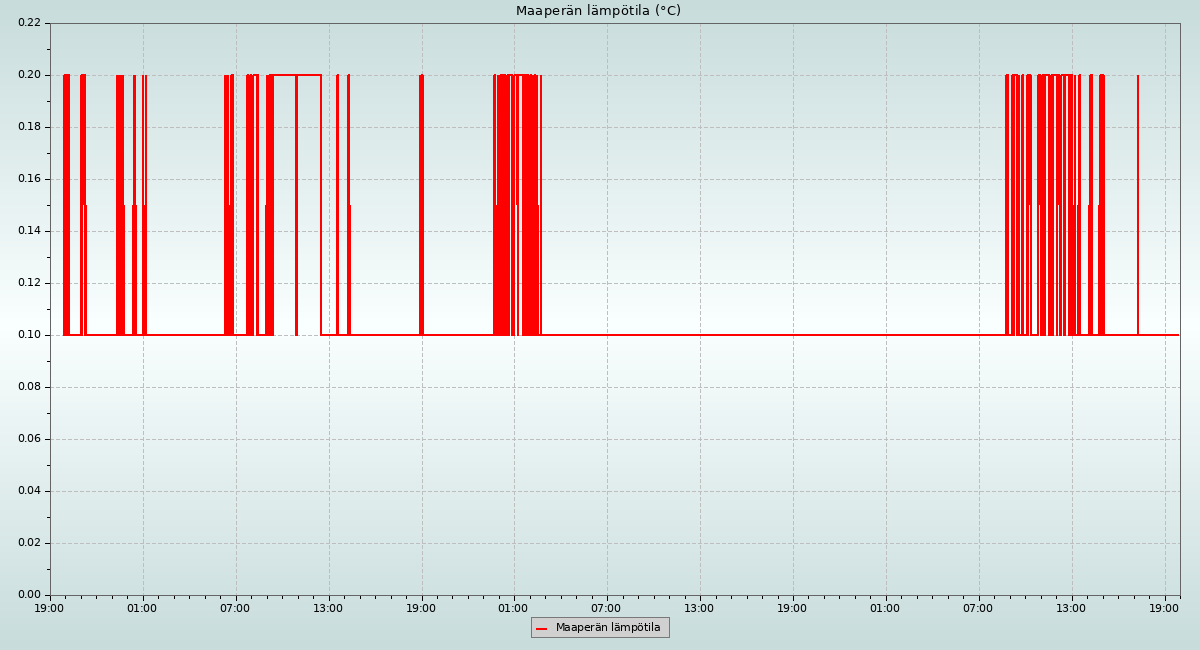Click the 0.16 y-axis tick label
This screenshot has height=650, width=1200.
pyautogui.click(x=29, y=179)
